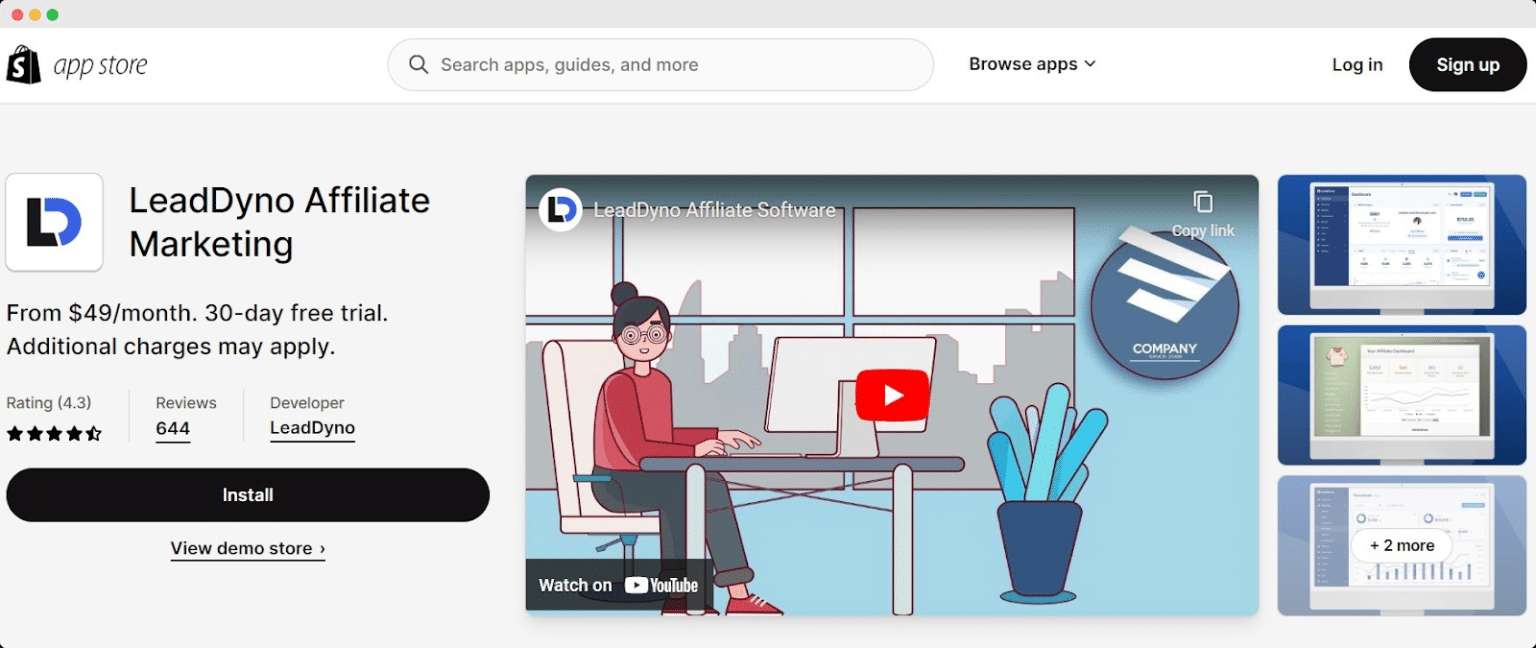Click the search apps input field
Image resolution: width=1536 pixels, height=648 pixels.
click(x=660, y=64)
